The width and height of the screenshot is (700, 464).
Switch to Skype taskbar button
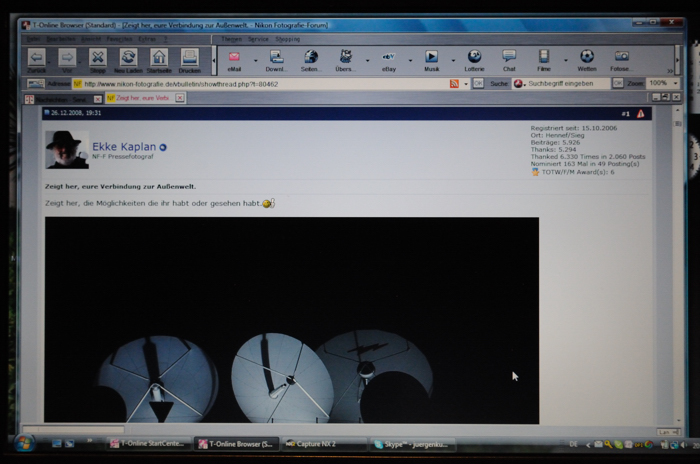[412, 444]
